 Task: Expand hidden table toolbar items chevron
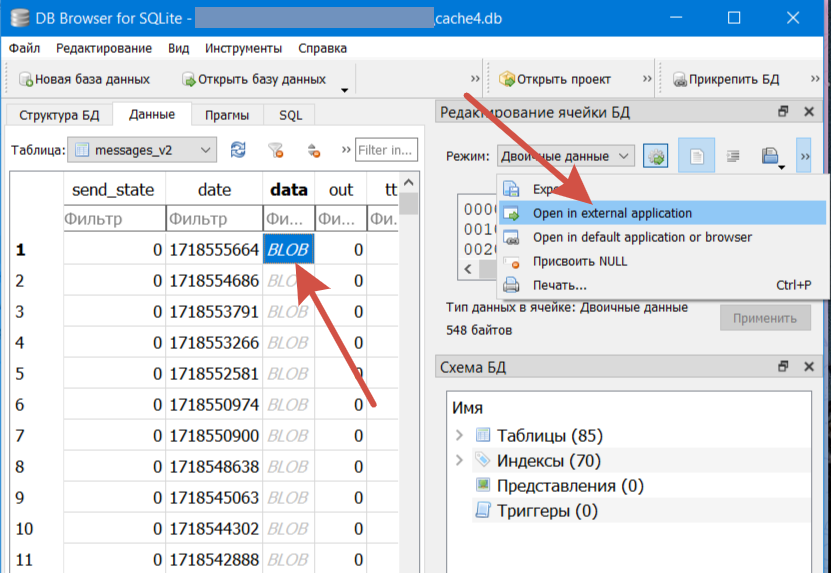pos(346,150)
